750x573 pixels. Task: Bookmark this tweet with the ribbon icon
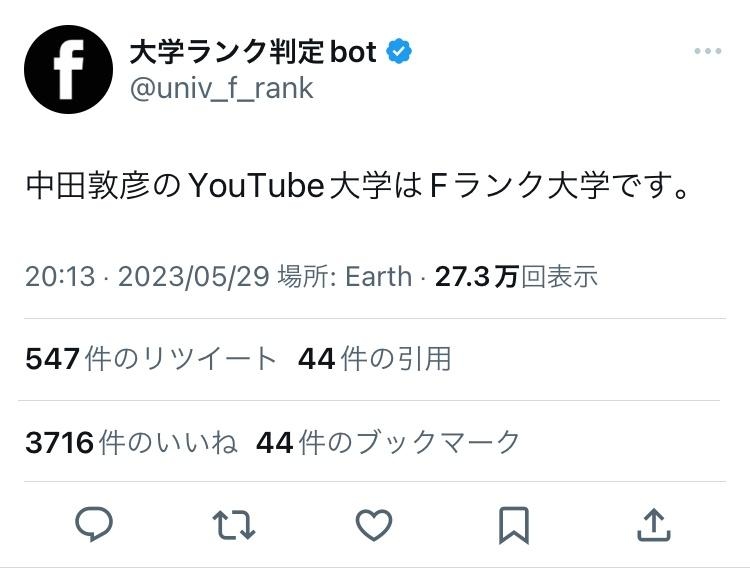tap(514, 525)
